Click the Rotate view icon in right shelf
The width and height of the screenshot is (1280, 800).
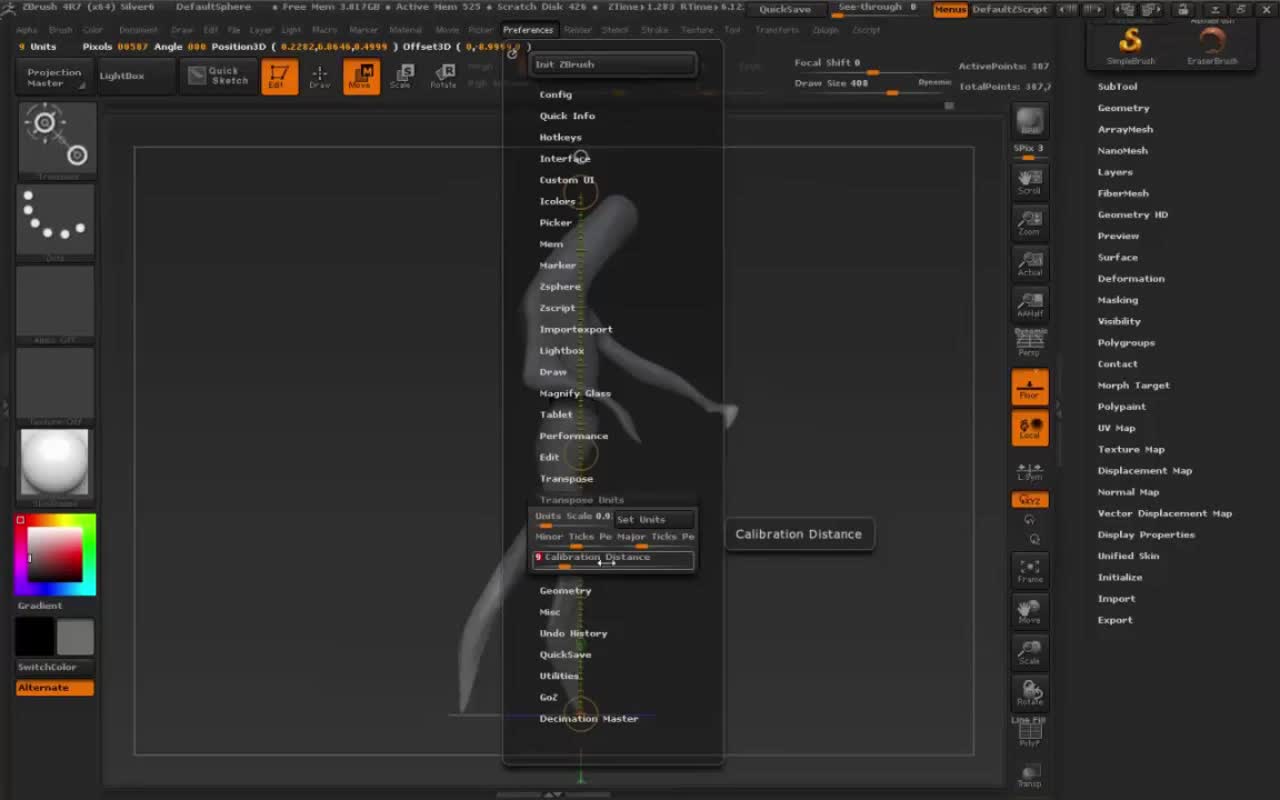(1029, 692)
